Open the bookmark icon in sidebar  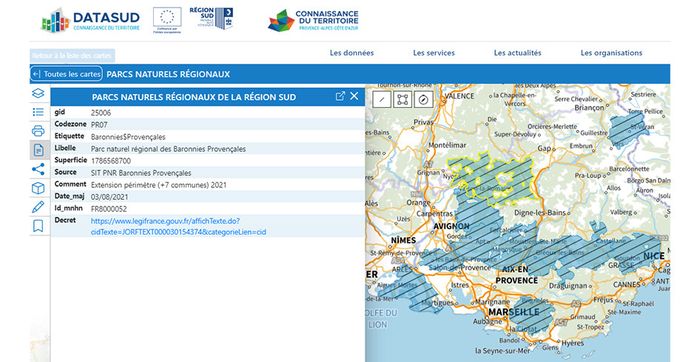pos(38,226)
